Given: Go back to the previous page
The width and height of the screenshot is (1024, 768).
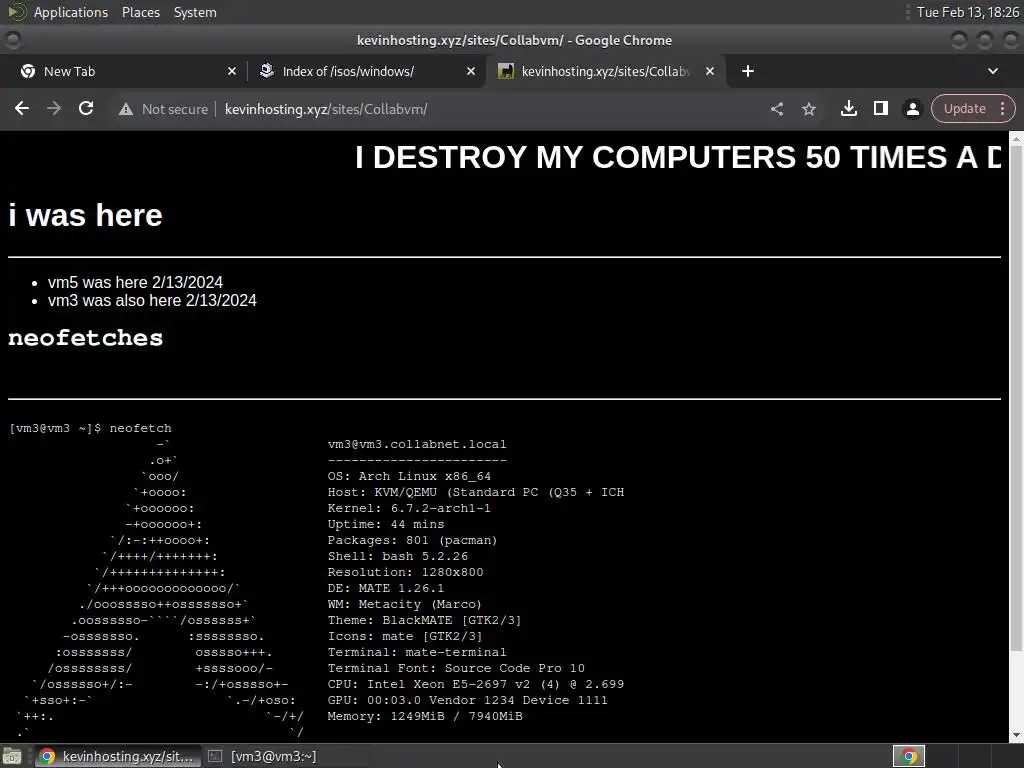Looking at the screenshot, I should click(22, 109).
